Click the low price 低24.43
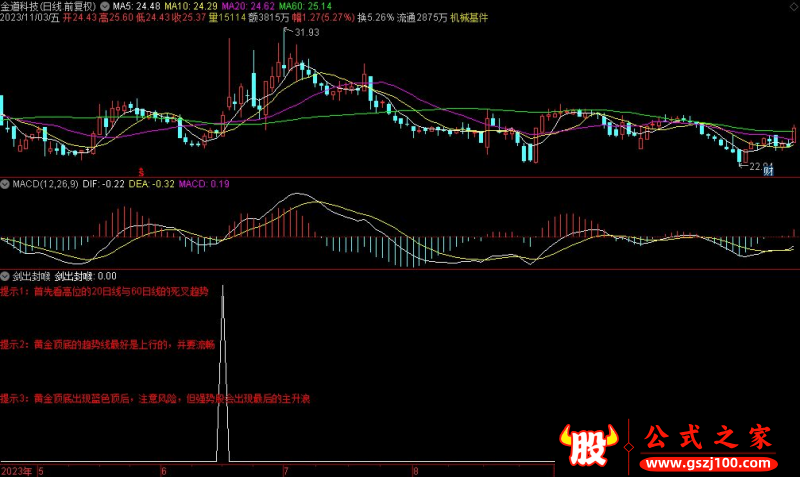Viewport: 800px width, 477px height. 153,18
